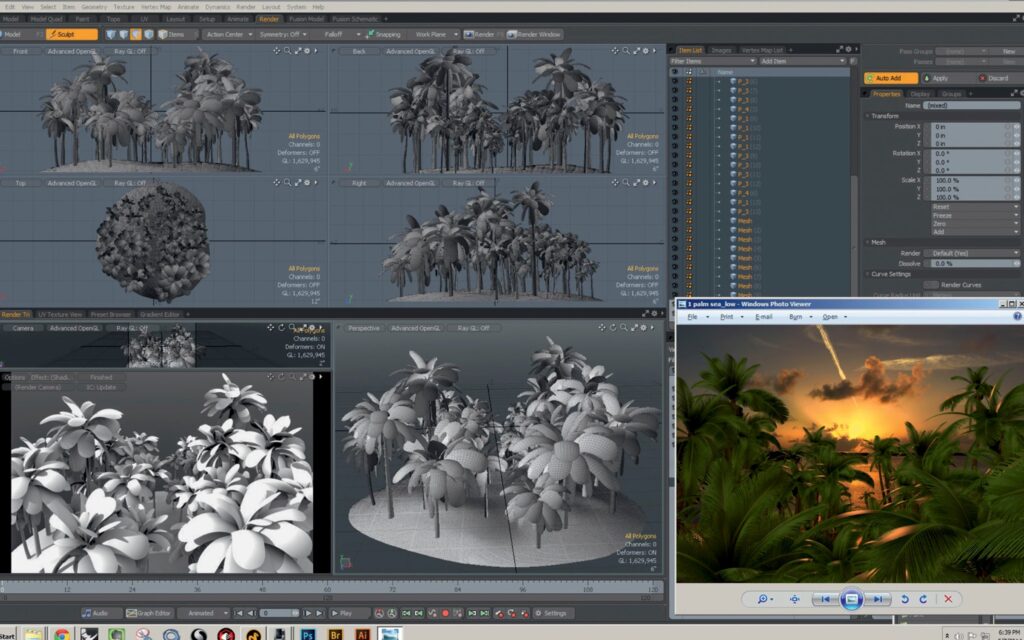Open the Action Center dropdown
Image resolution: width=1024 pixels, height=640 pixels.
tap(227, 35)
